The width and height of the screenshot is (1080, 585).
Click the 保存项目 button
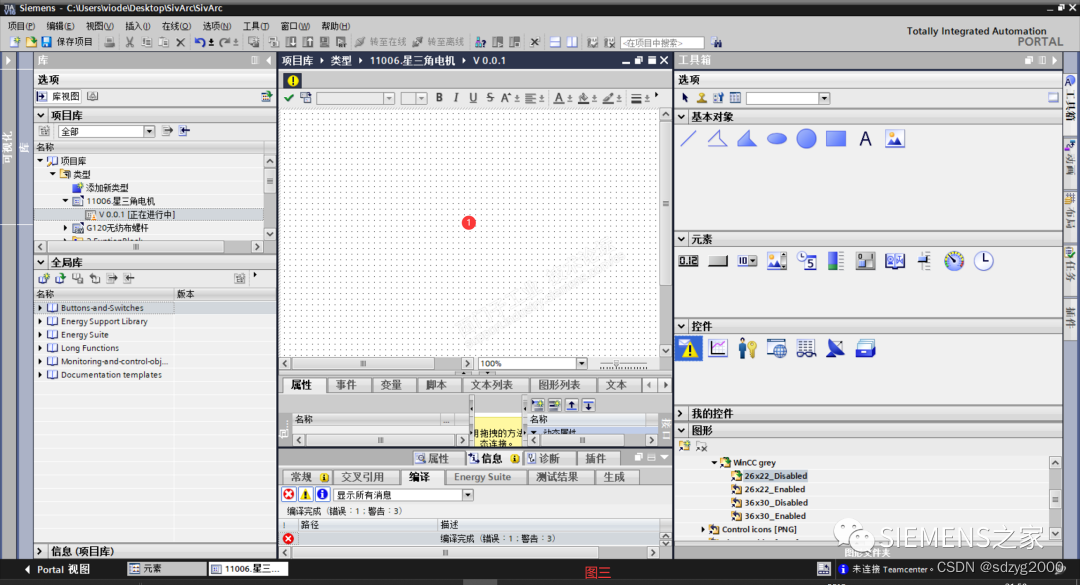68,42
